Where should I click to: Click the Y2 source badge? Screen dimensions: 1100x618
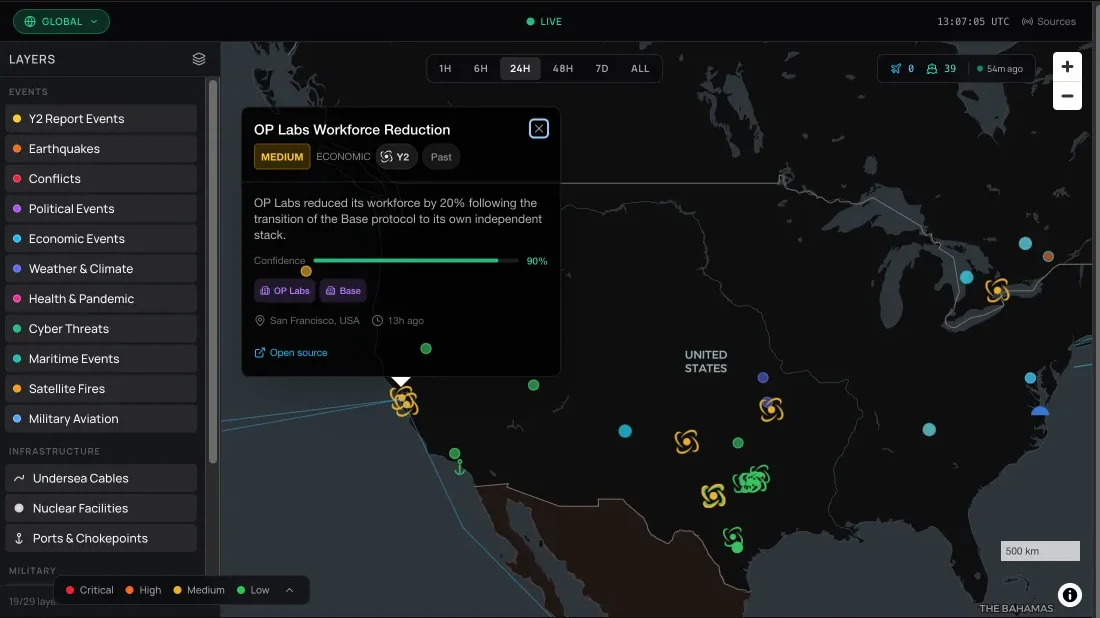coord(396,156)
